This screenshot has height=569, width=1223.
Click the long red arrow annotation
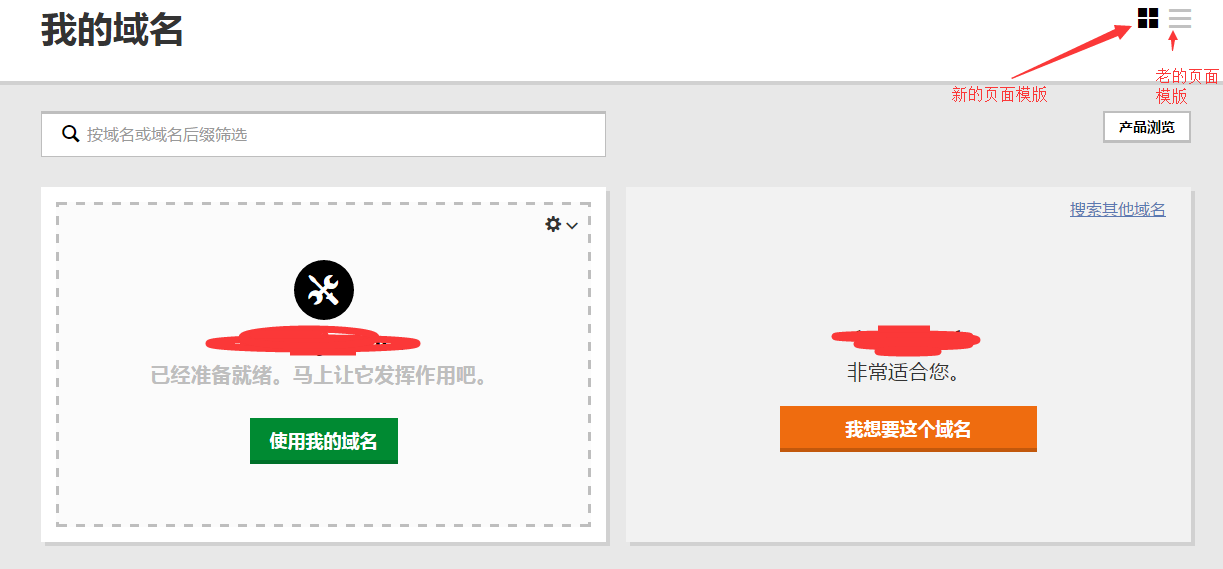click(1070, 51)
